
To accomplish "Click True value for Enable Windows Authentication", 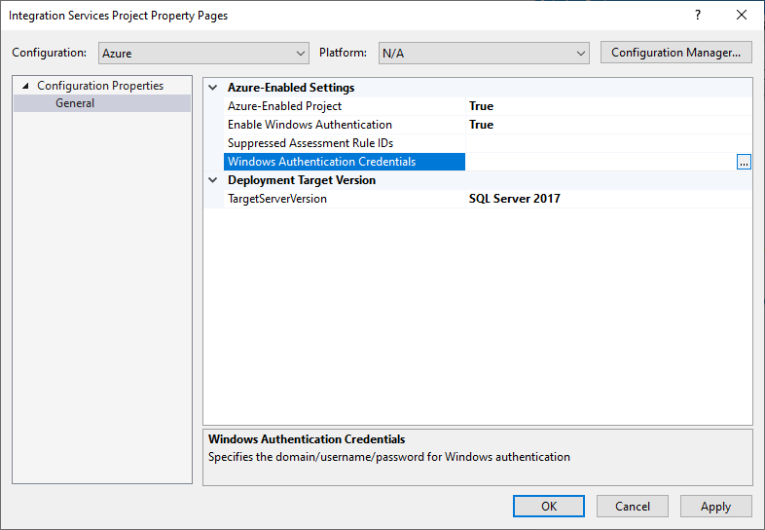I will click(481, 125).
